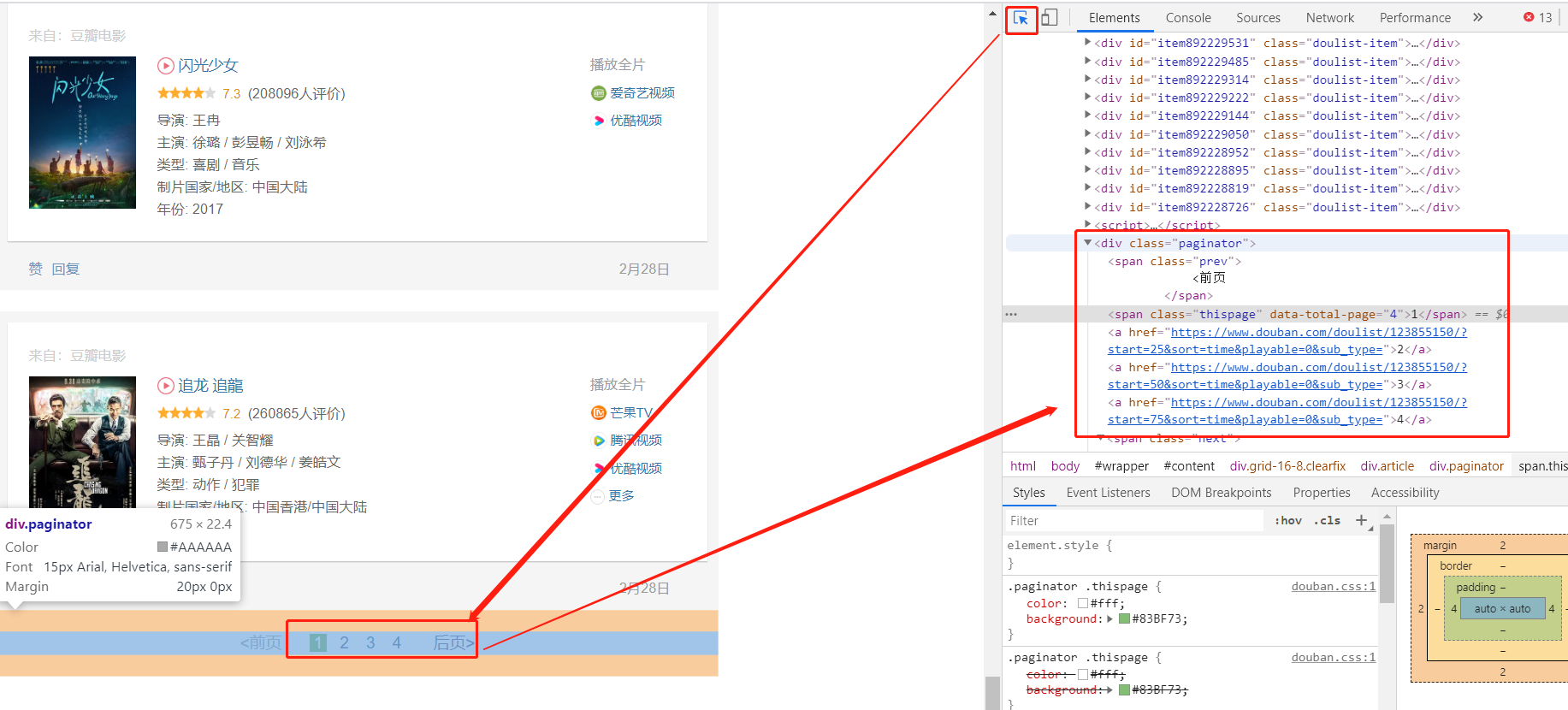Click the 闪光少女 movie poster thumbnail
The height and width of the screenshot is (710, 1568).
click(82, 133)
